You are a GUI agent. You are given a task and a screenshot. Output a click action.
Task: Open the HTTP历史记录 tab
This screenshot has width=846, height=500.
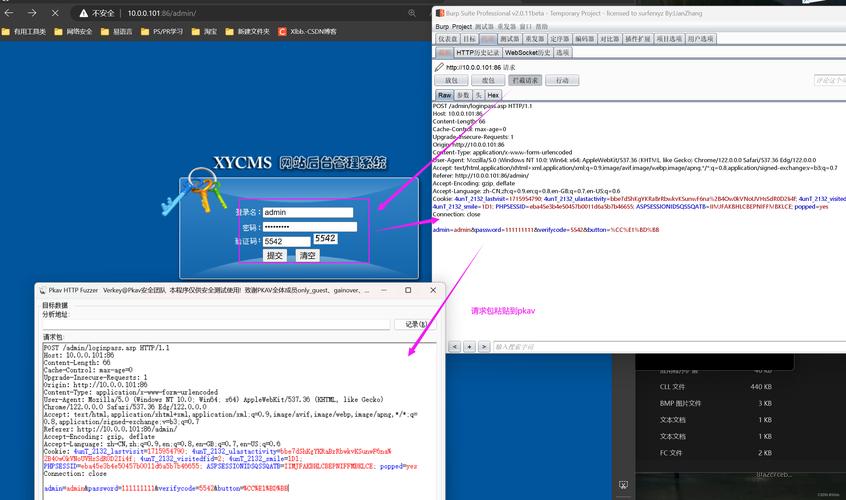tap(477, 52)
